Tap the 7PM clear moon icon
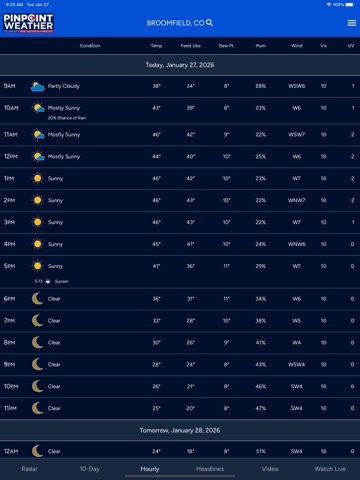The height and width of the screenshot is (480, 360). pyautogui.click(x=37, y=321)
